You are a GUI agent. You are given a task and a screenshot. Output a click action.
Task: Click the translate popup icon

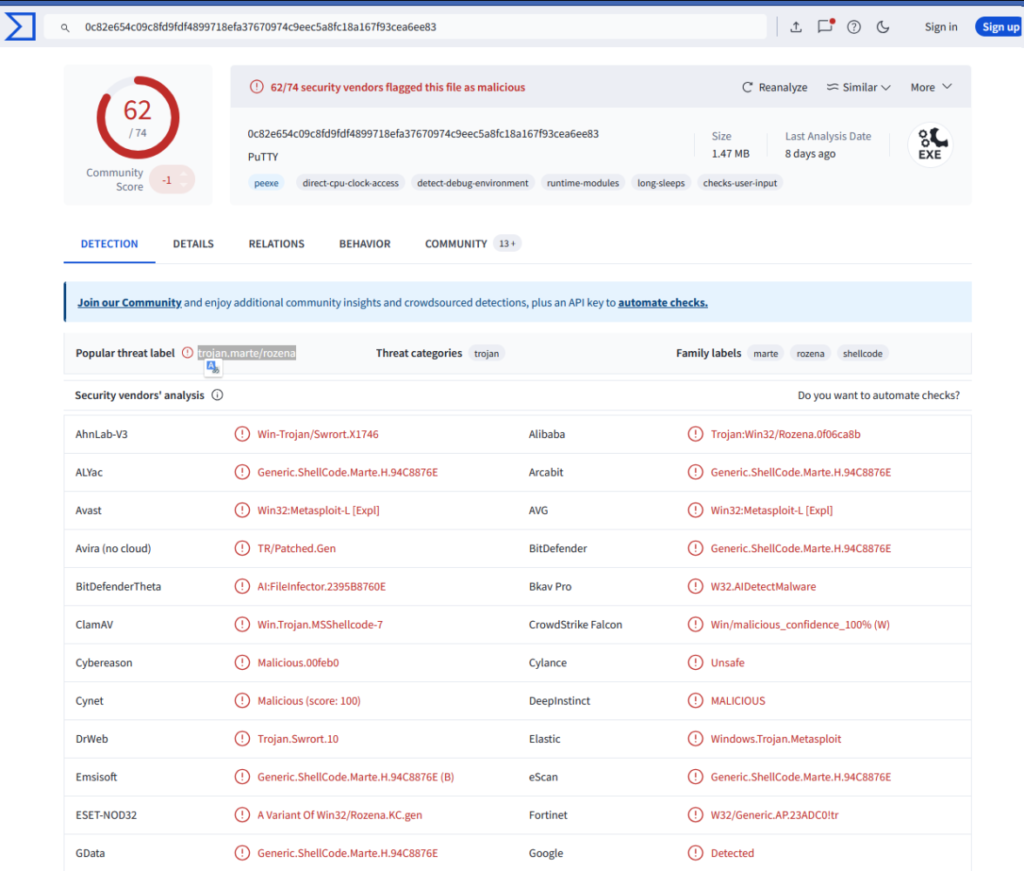point(213,368)
